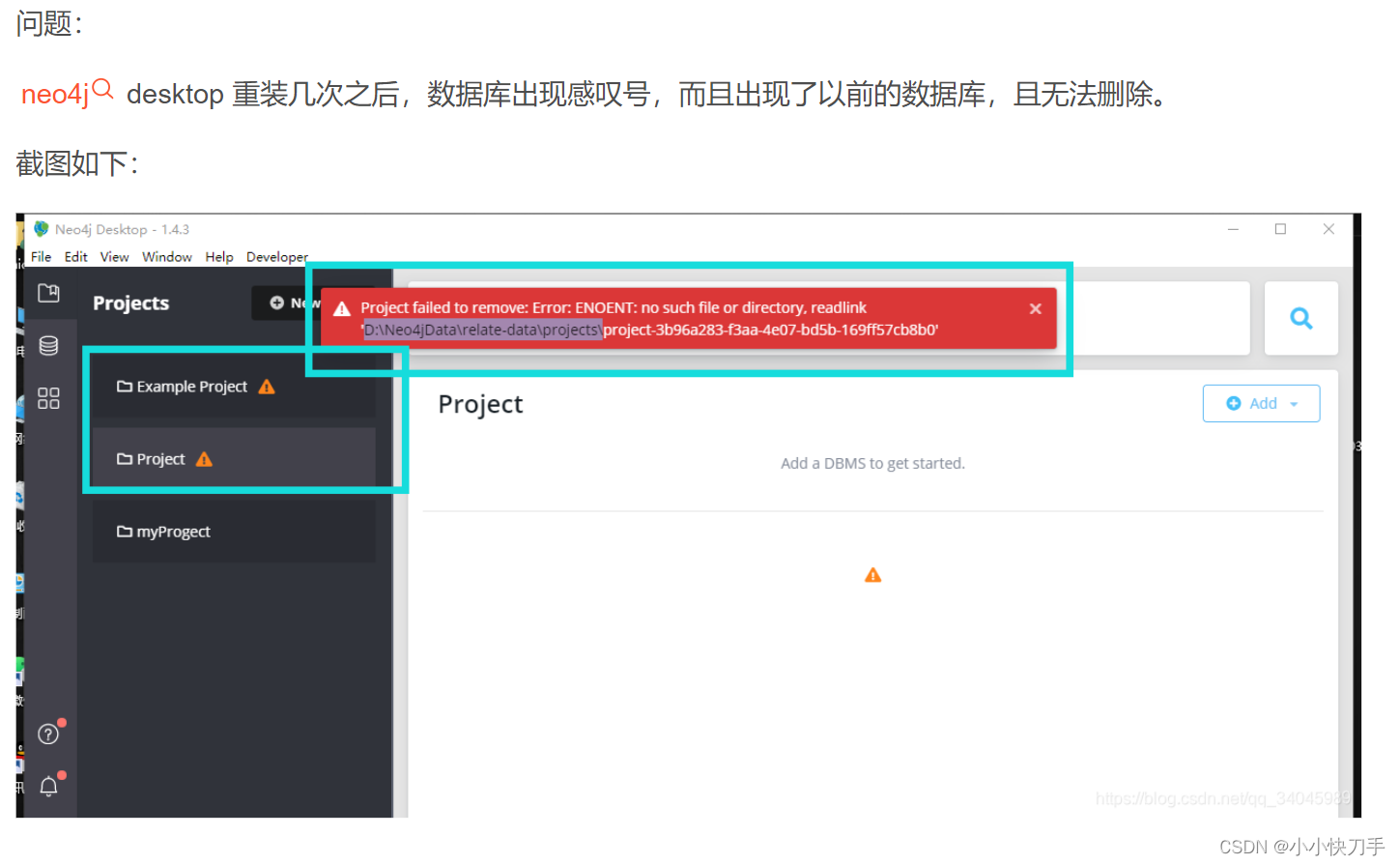The image size is (1400, 865).
Task: Open the Help menu
Action: point(219,257)
